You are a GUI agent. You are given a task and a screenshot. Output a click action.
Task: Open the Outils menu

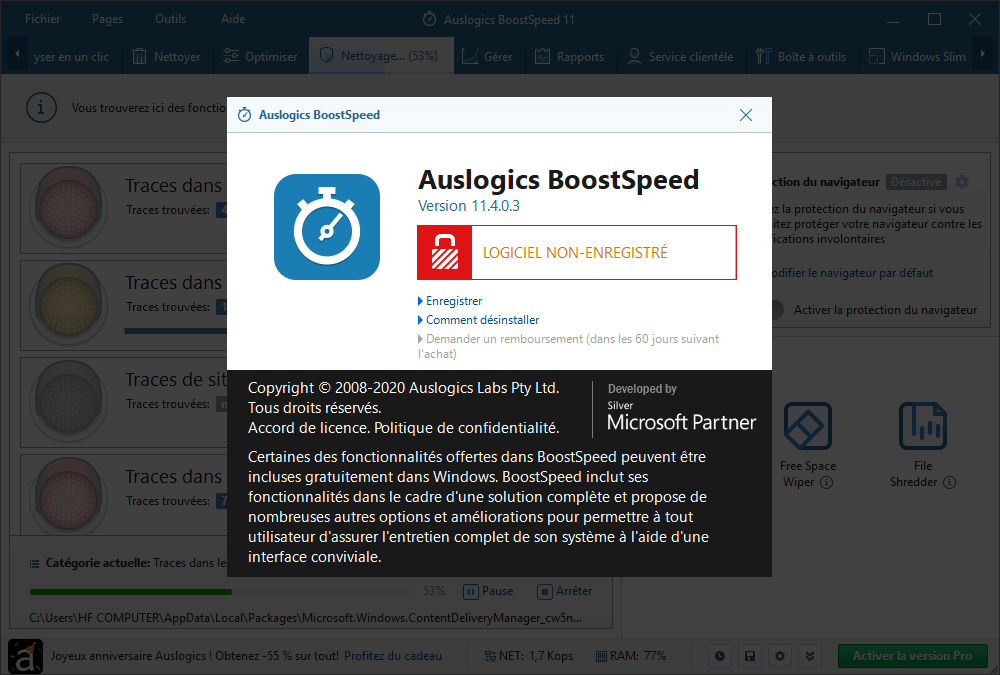170,19
